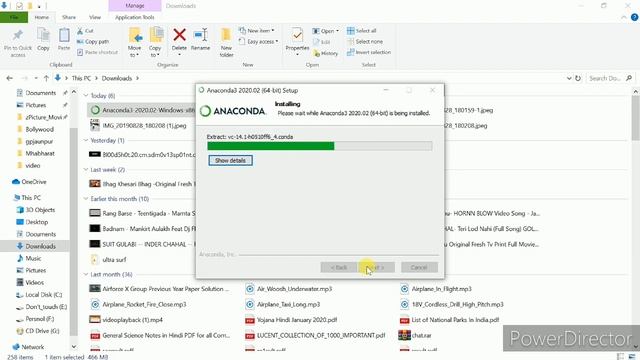Viewport: 640px width, 360px height.
Task: Select Airplane_In_Flight.mp3 file
Action: point(436,289)
